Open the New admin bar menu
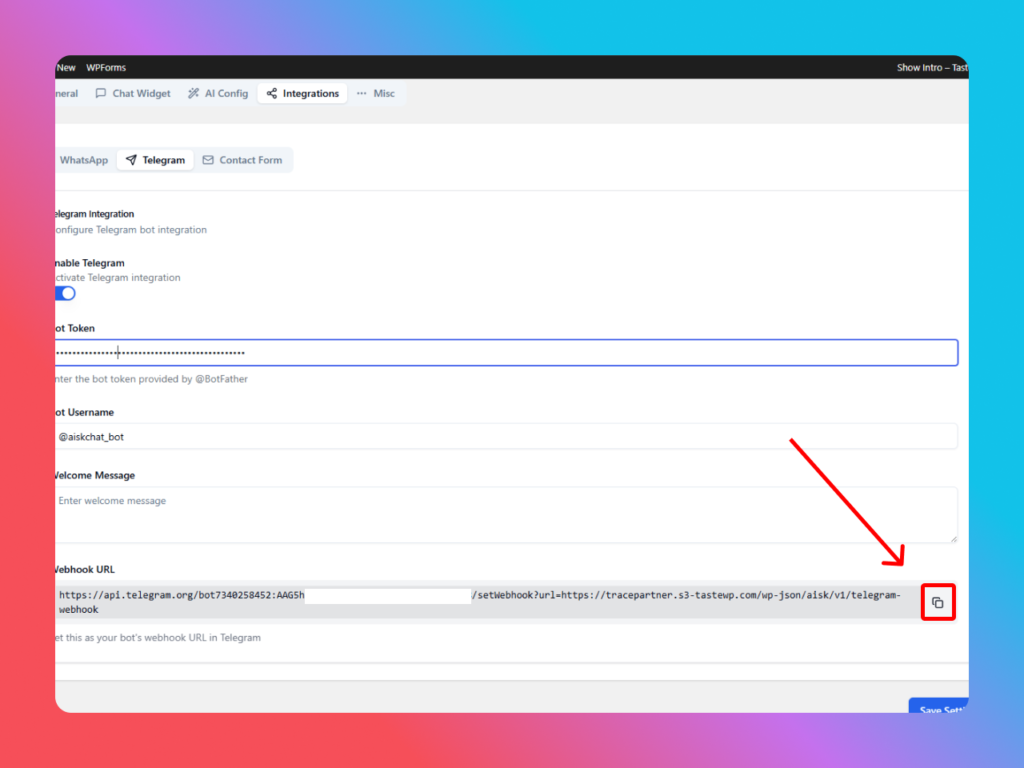This screenshot has height=768, width=1024. pyautogui.click(x=66, y=68)
